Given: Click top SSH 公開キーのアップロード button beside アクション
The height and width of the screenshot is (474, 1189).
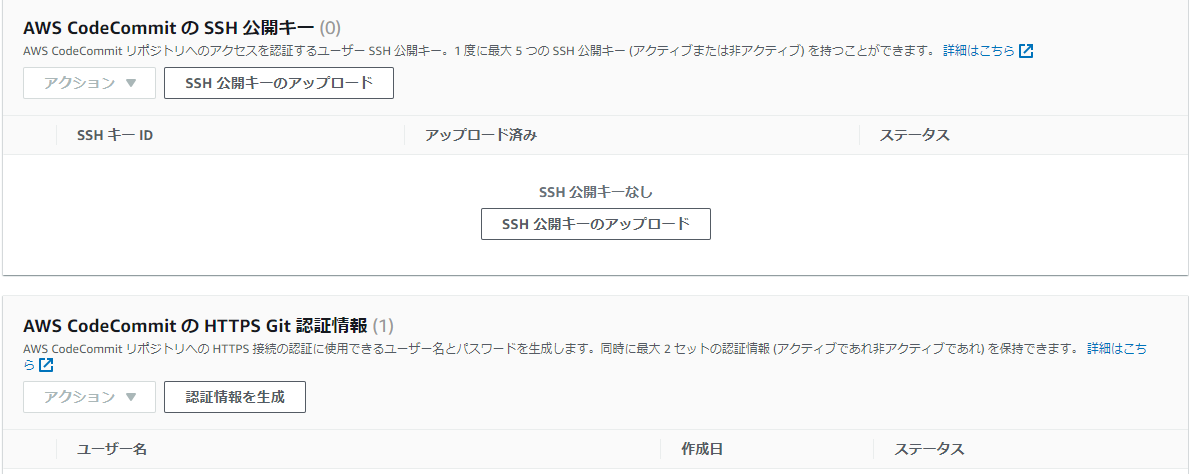Looking at the screenshot, I should click(279, 83).
